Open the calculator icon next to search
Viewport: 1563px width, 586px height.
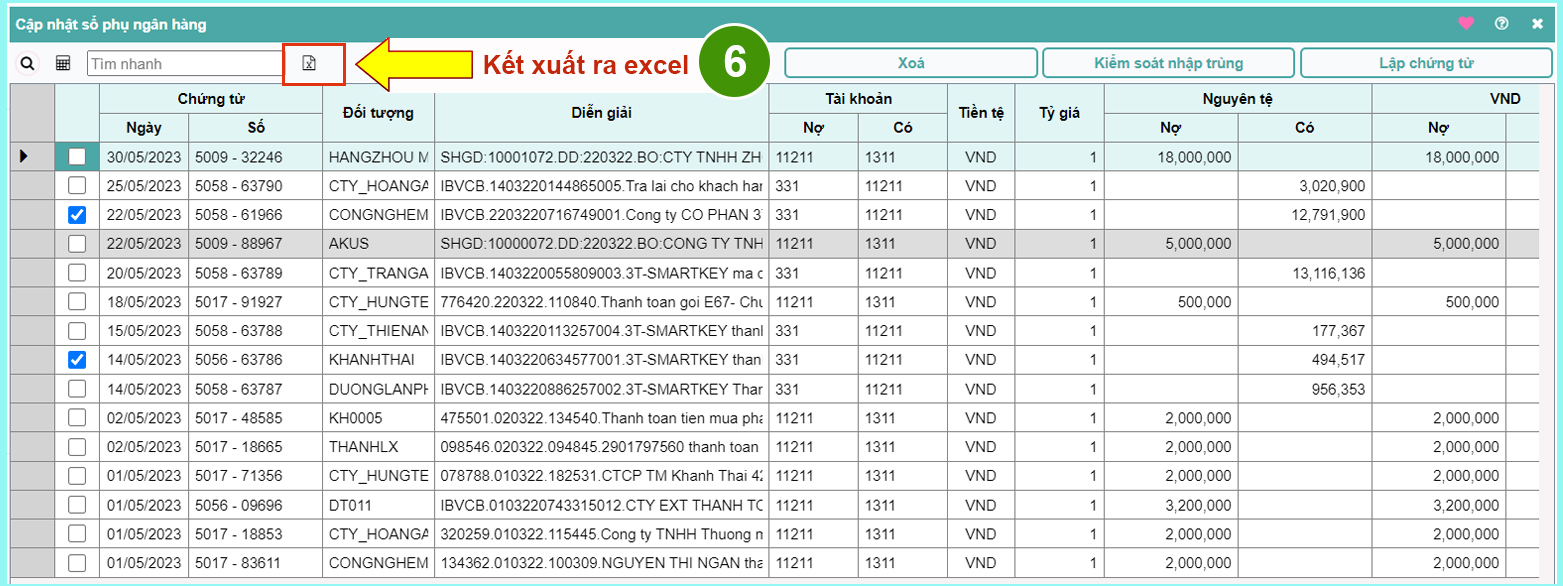click(x=63, y=64)
